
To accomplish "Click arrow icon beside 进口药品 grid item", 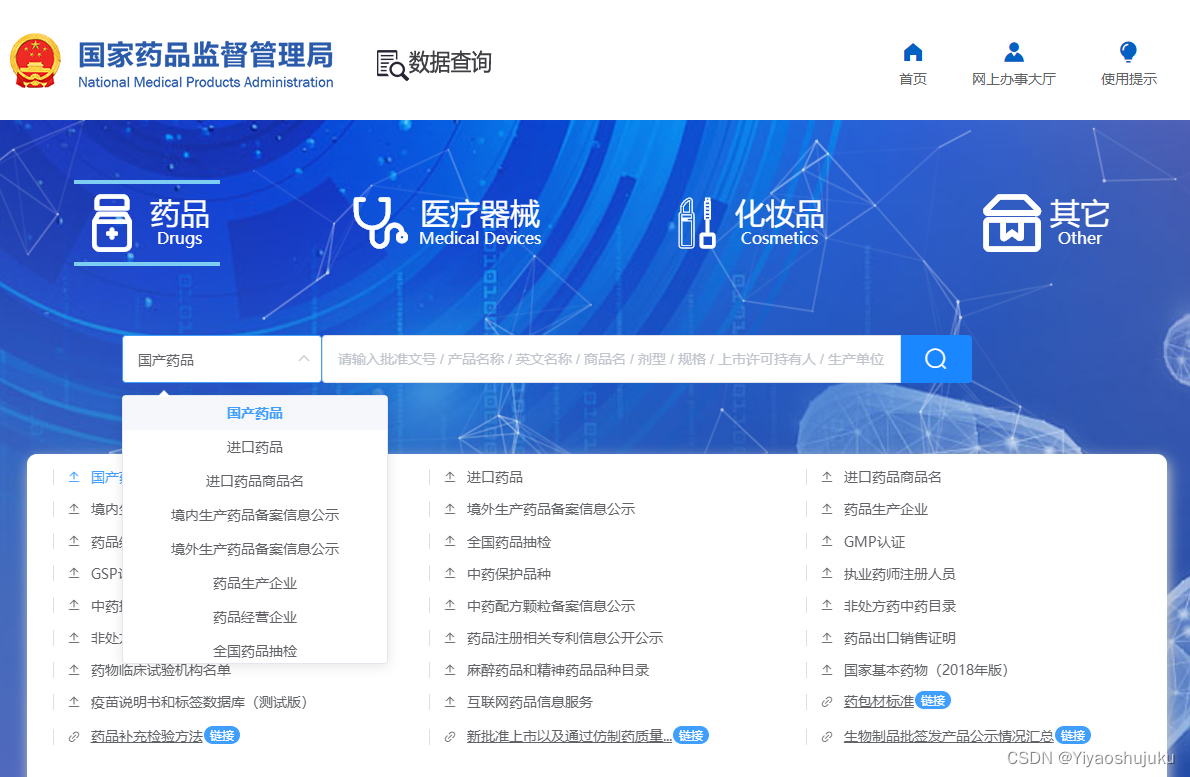I will (450, 477).
